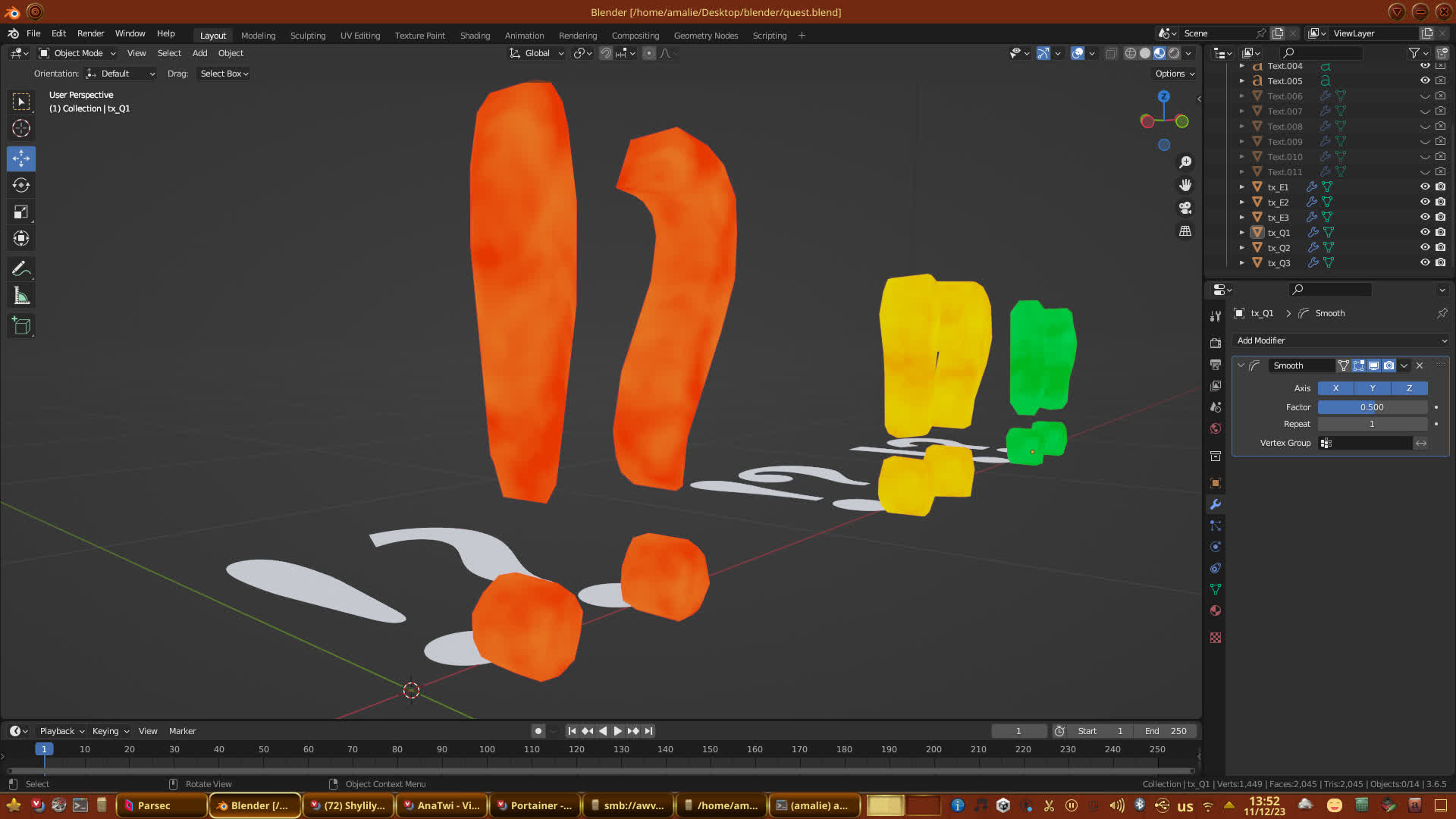Select the Rotate tool in toolbar
Image resolution: width=1456 pixels, height=819 pixels.
click(21, 186)
